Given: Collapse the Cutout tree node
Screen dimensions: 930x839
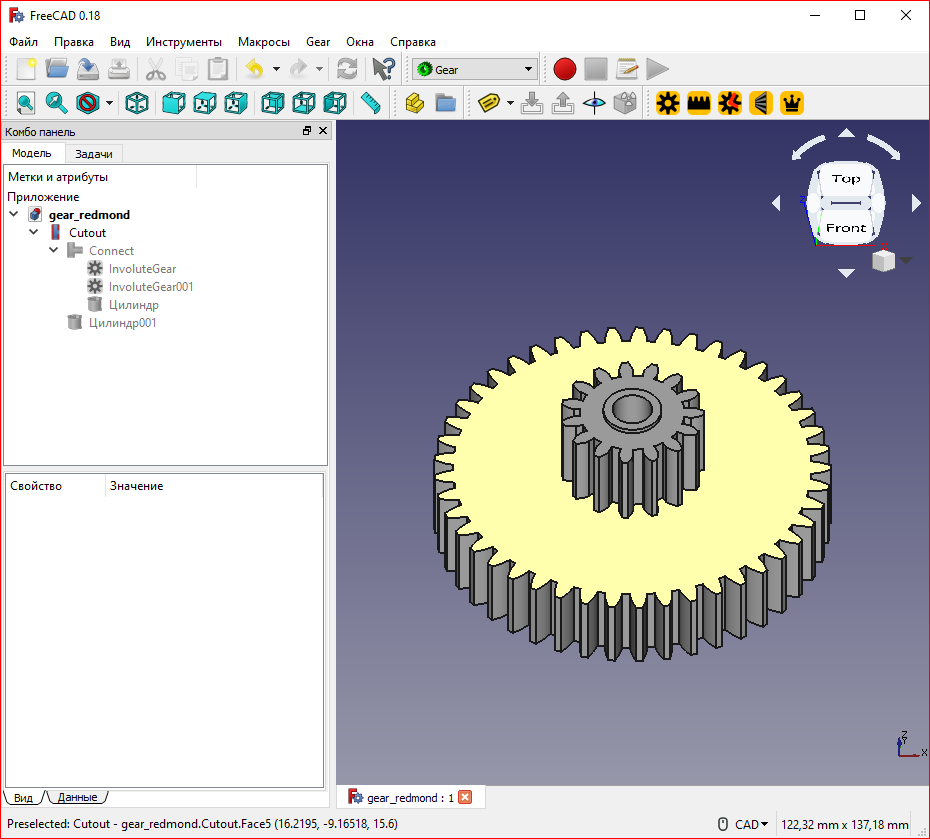Looking at the screenshot, I should (34, 233).
